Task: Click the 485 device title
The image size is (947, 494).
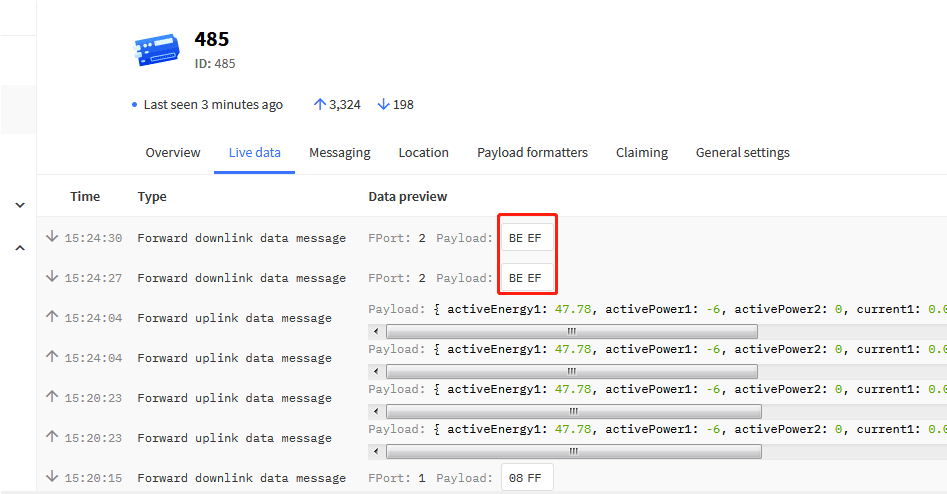Action: pos(211,39)
